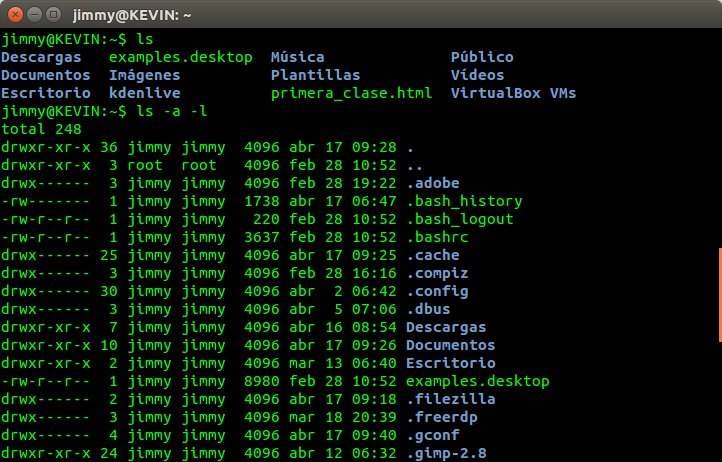Click the .bash_history filename
Viewport: 722px width, 462px height.
[464, 201]
